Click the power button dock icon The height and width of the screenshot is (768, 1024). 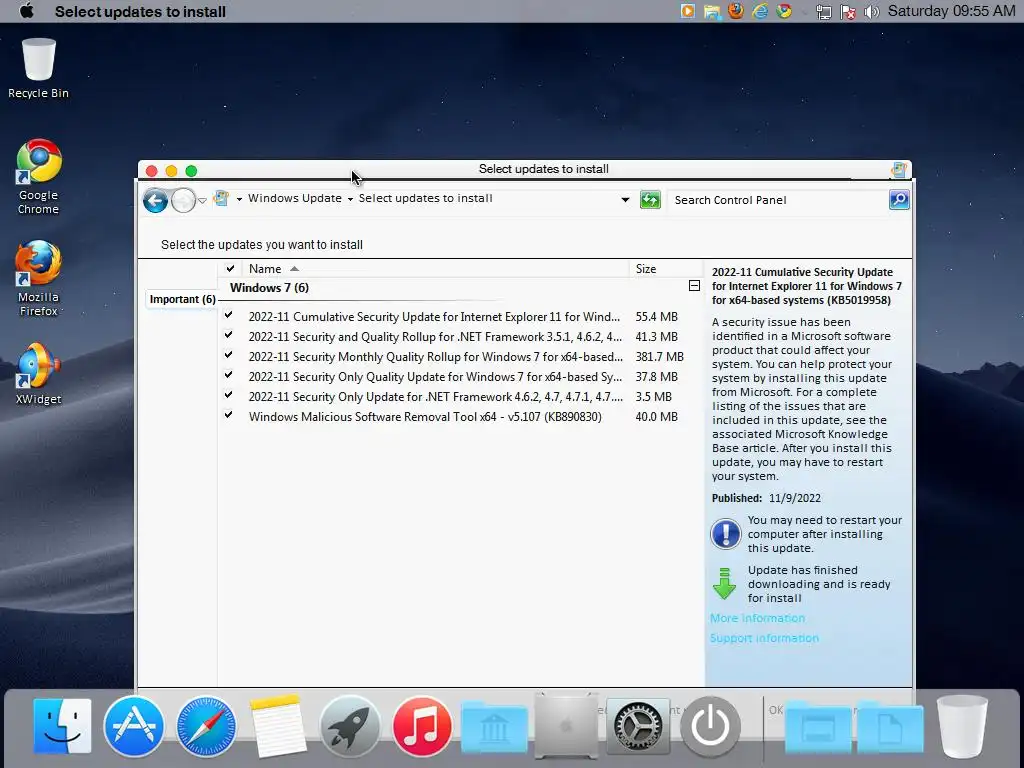tap(711, 726)
